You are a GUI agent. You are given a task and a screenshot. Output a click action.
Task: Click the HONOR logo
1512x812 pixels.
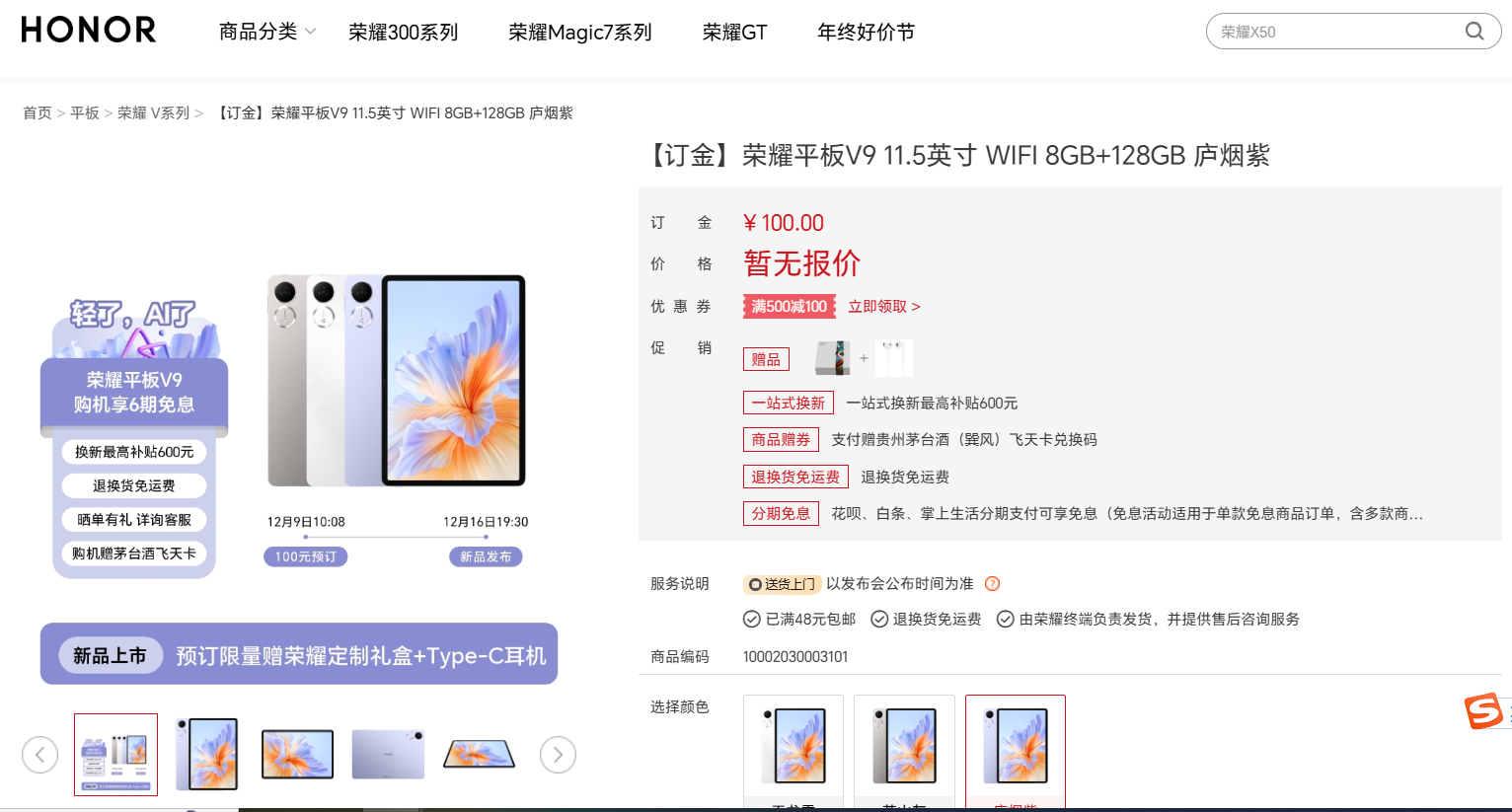[x=88, y=31]
